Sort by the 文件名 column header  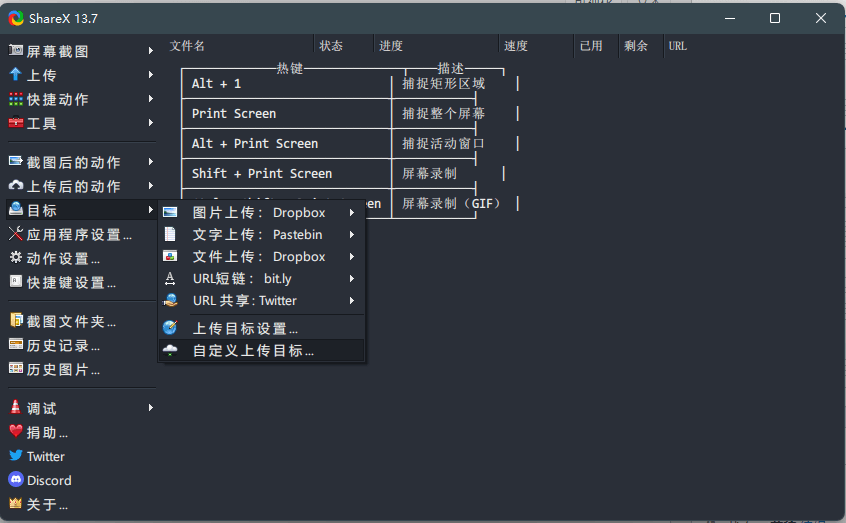click(x=240, y=46)
